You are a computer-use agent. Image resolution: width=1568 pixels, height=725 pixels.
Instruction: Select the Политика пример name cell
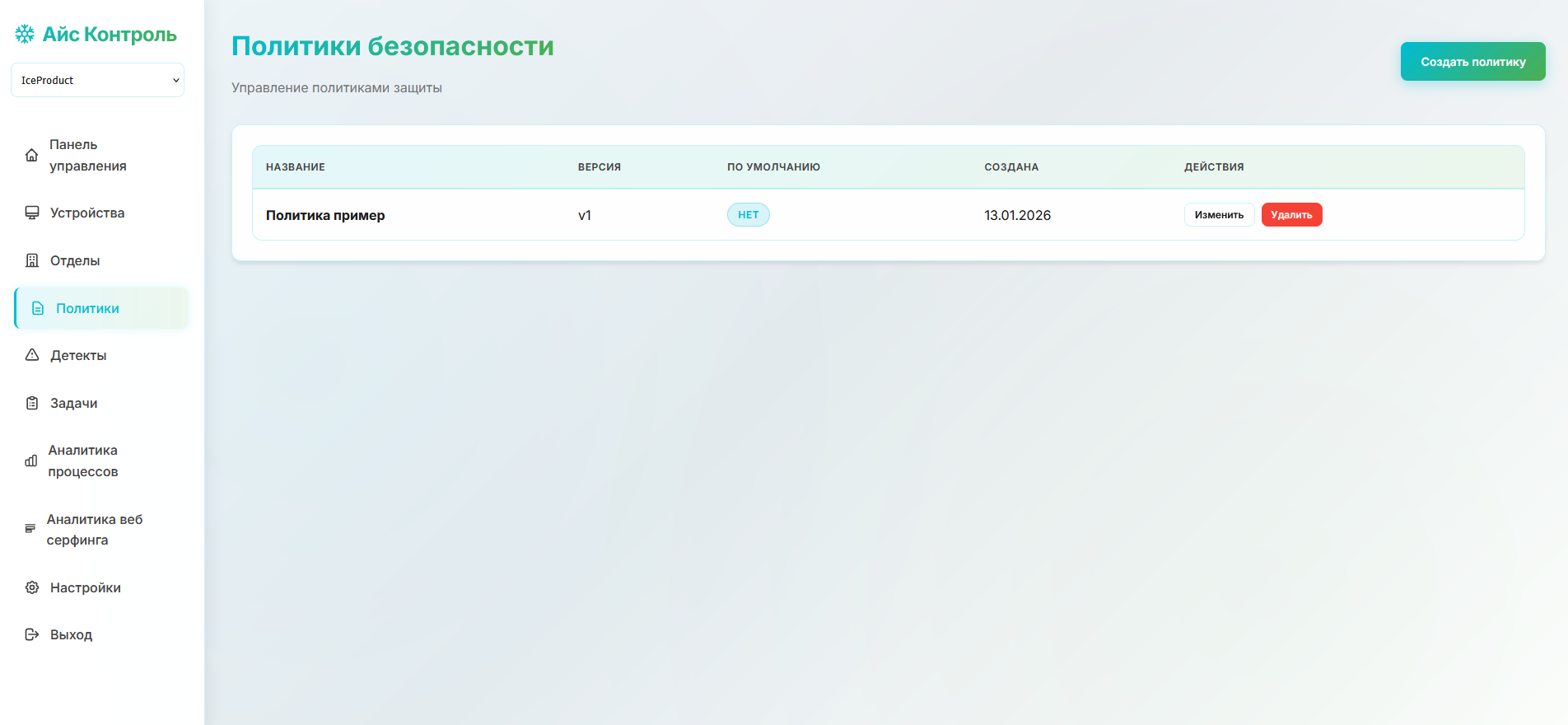click(325, 215)
